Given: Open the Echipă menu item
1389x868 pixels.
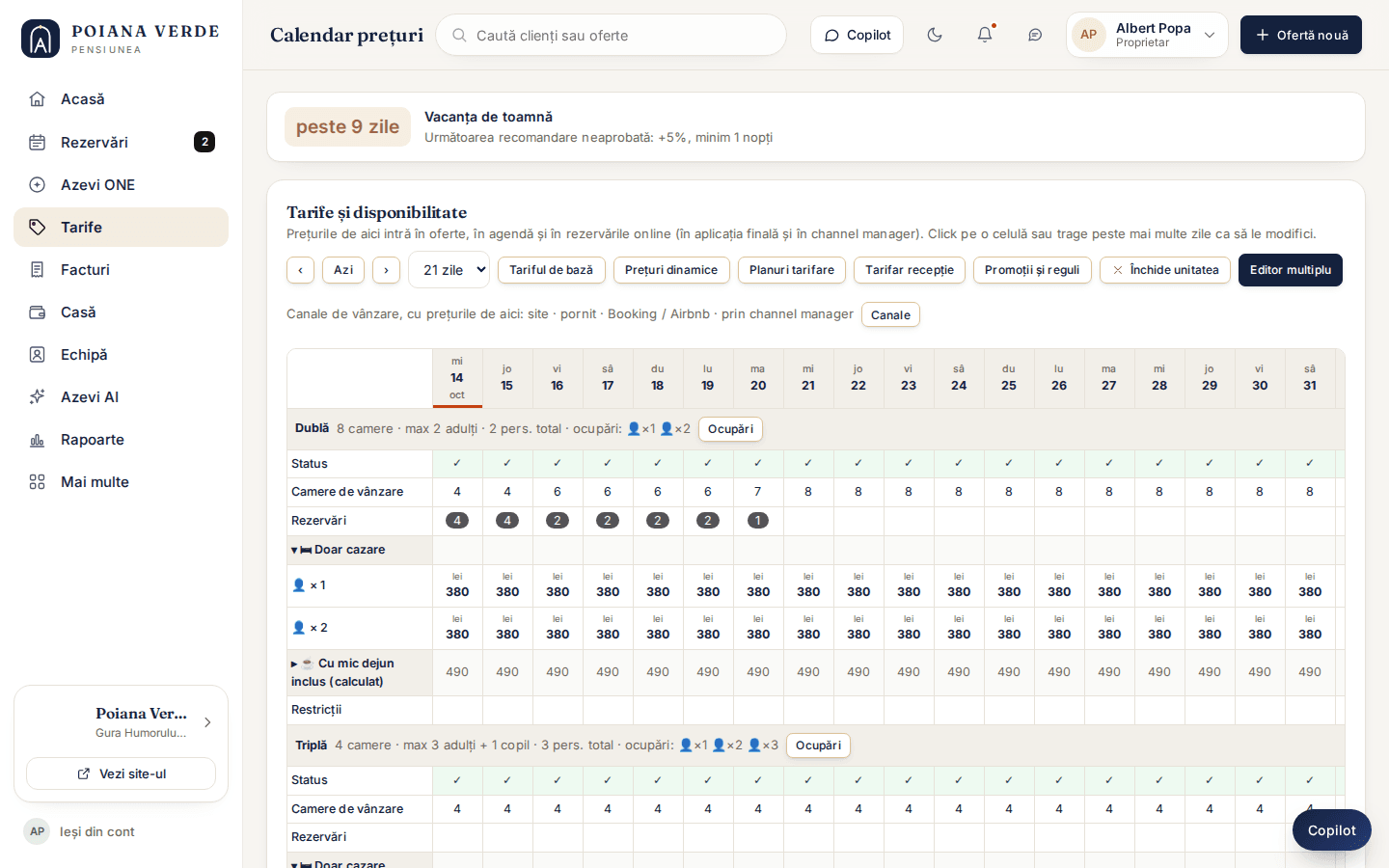Looking at the screenshot, I should tap(121, 354).
